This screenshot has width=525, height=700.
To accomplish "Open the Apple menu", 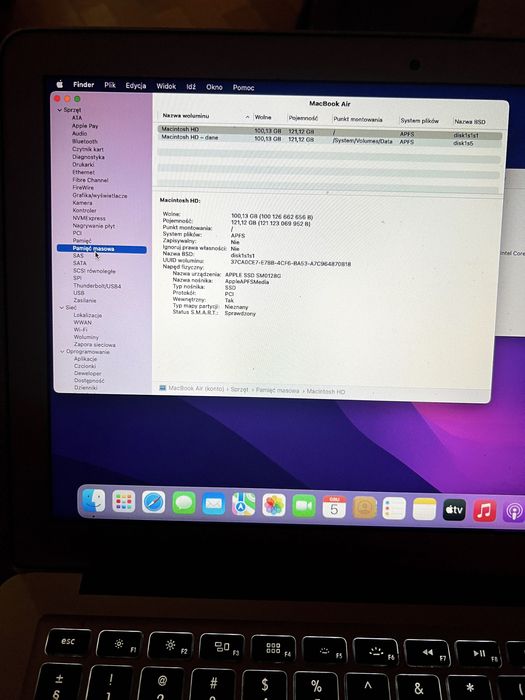I will (60, 83).
